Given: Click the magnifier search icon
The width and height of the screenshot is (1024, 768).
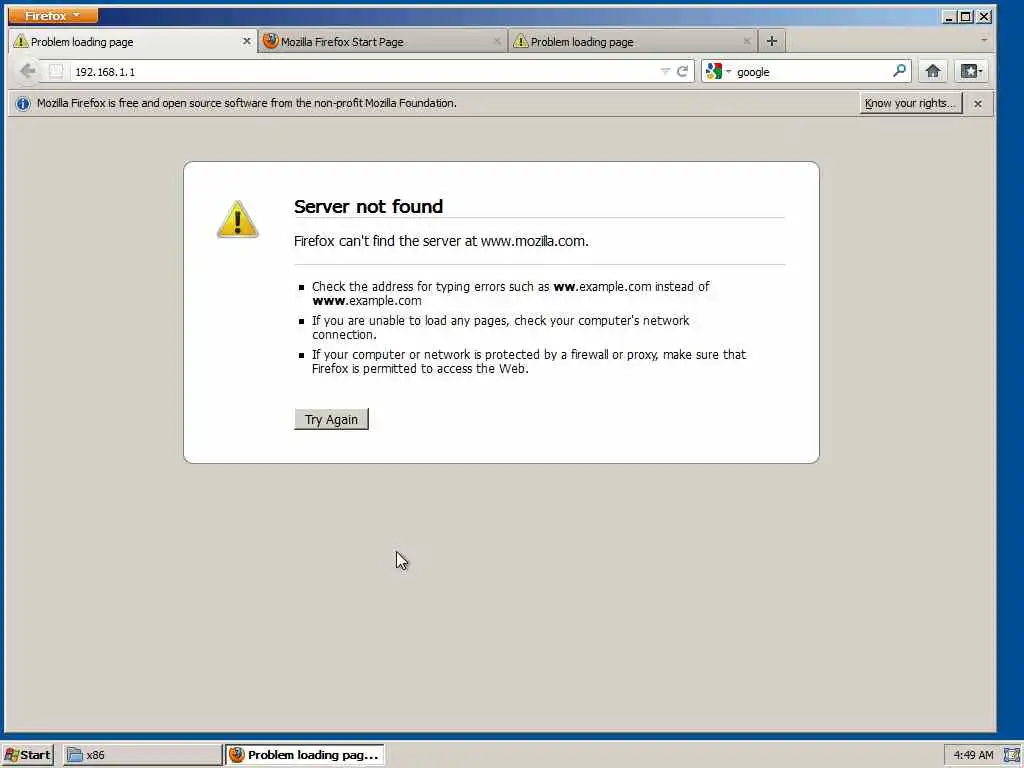Looking at the screenshot, I should pos(899,71).
